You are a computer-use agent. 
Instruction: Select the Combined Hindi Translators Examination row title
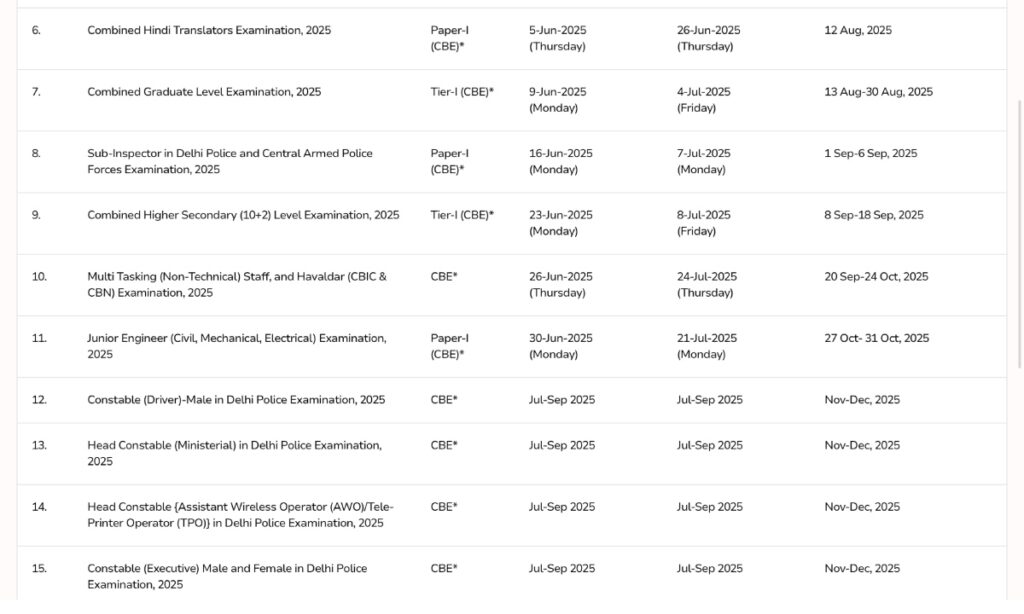[209, 31]
